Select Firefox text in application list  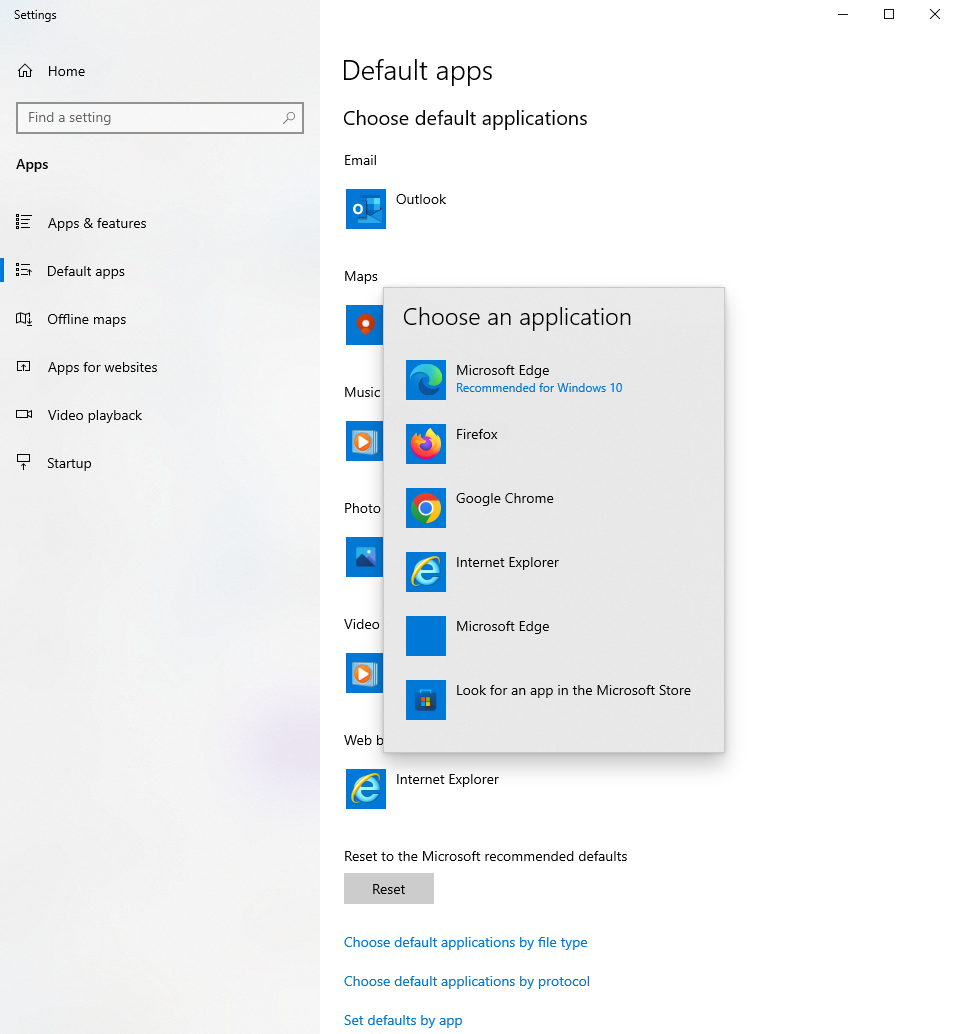(x=477, y=434)
